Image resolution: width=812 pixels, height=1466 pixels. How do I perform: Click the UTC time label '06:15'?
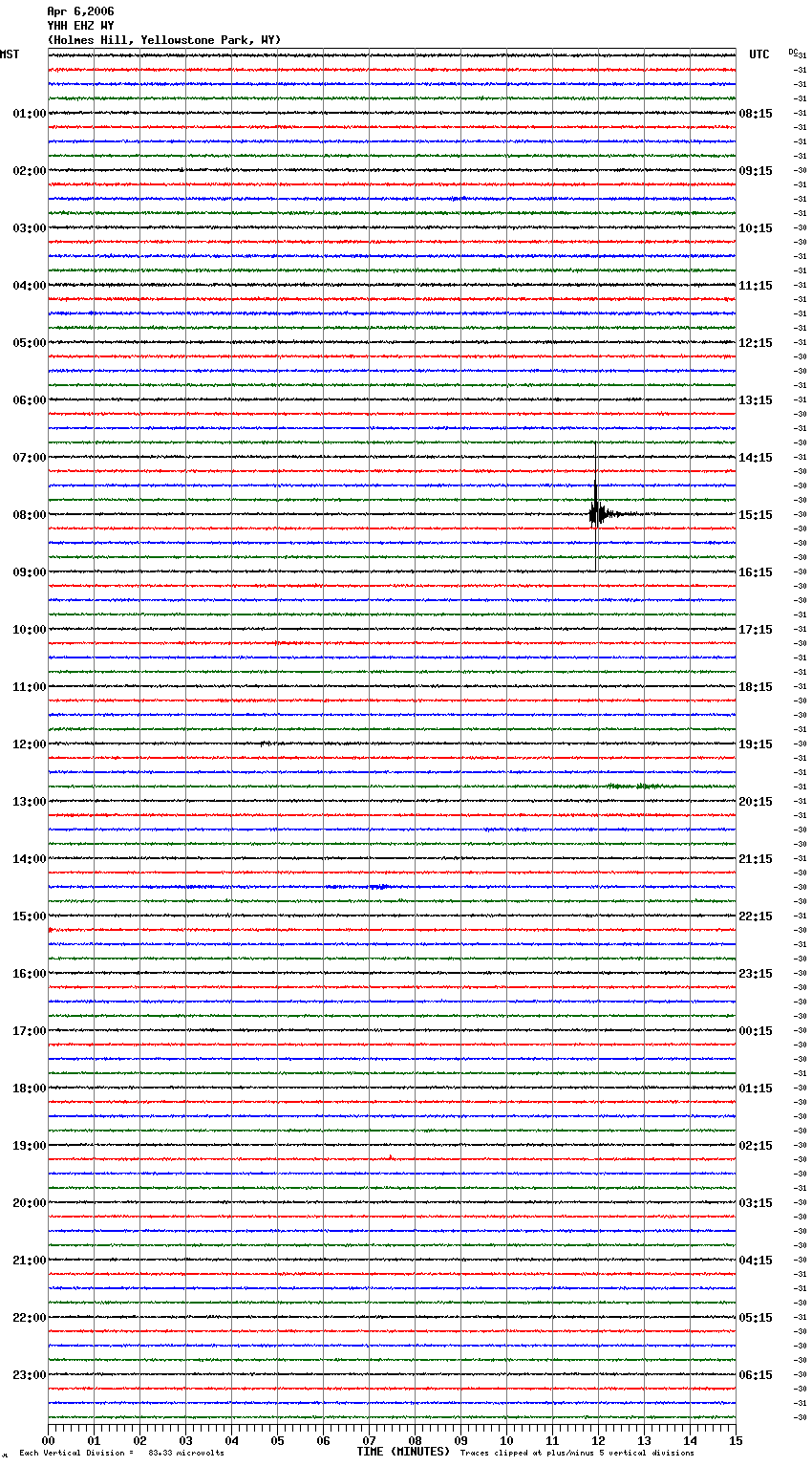click(x=756, y=1375)
